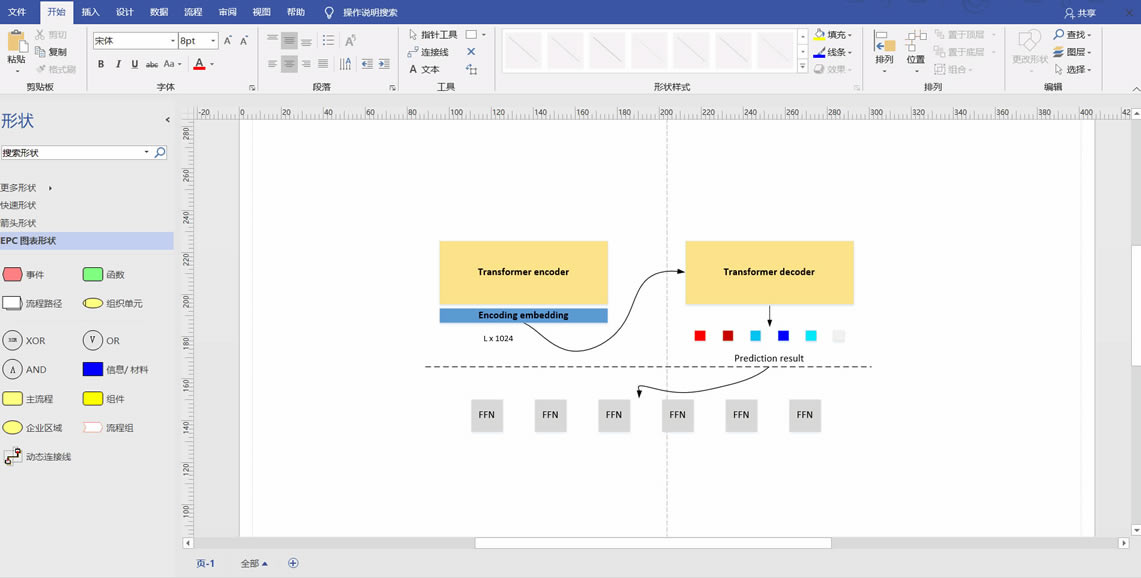
Task: Select the Pointer tool (指针工具)
Action: click(x=433, y=34)
